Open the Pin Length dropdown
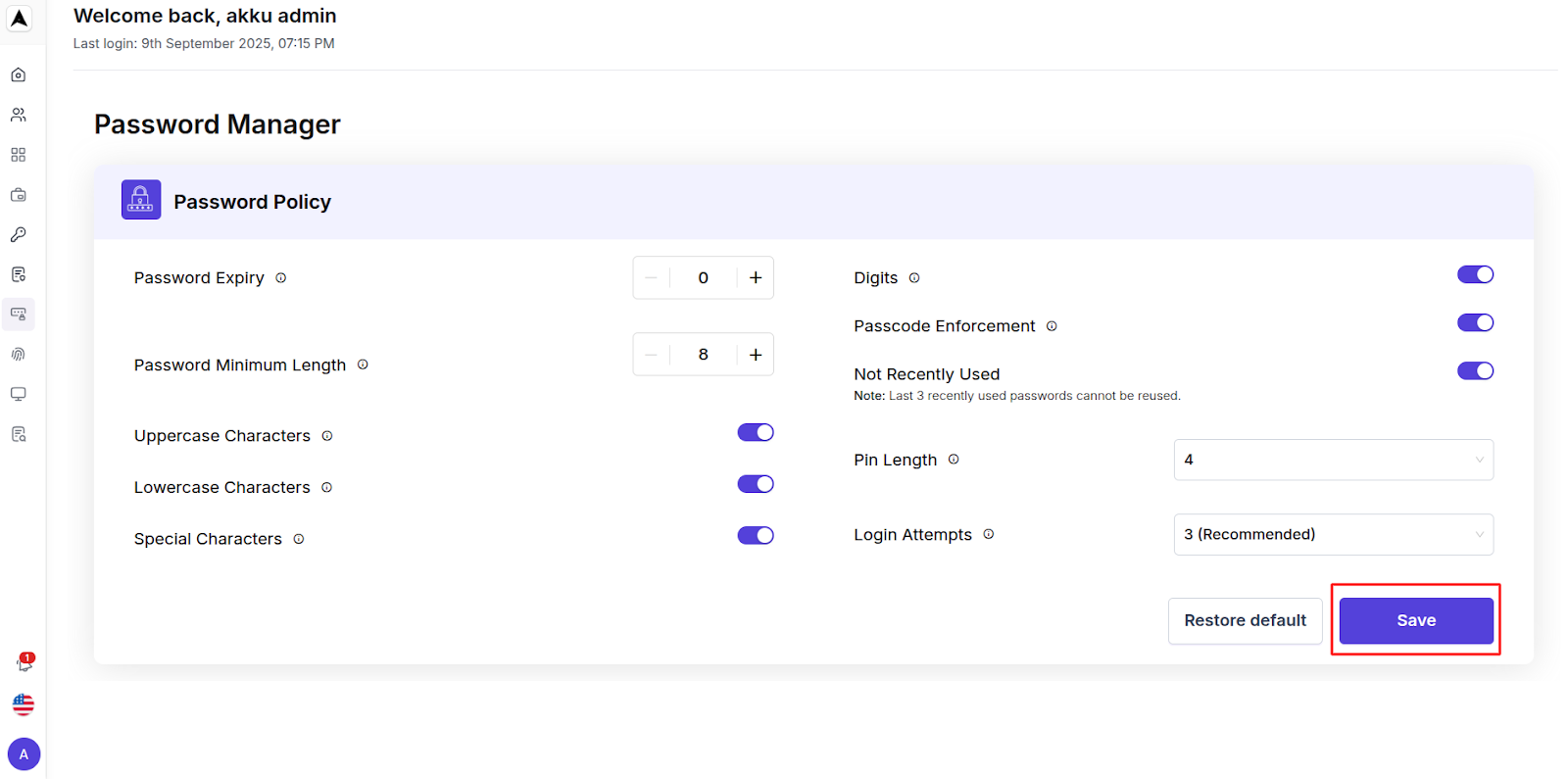Screen dimensions: 1568x779 1334,460
